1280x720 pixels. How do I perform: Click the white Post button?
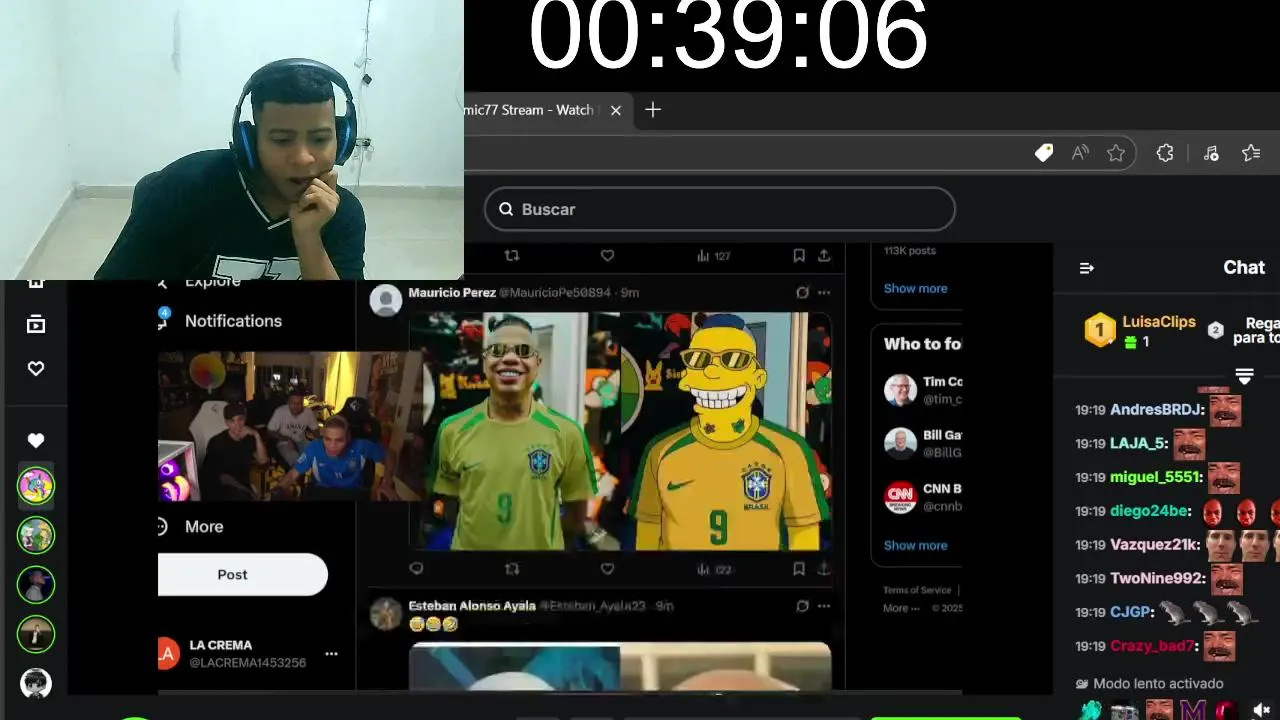coord(243,575)
